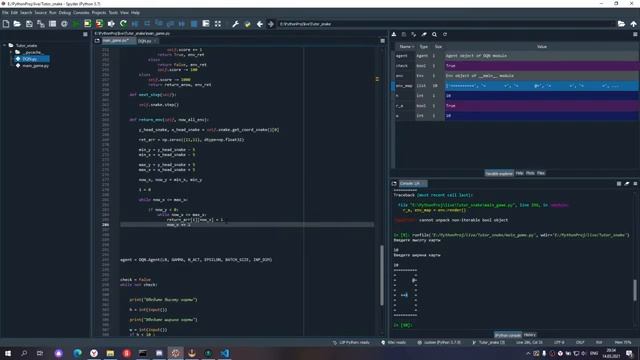Screen dimensions: 640x360
Task: Open the Consoles menu
Action: (81, 13)
